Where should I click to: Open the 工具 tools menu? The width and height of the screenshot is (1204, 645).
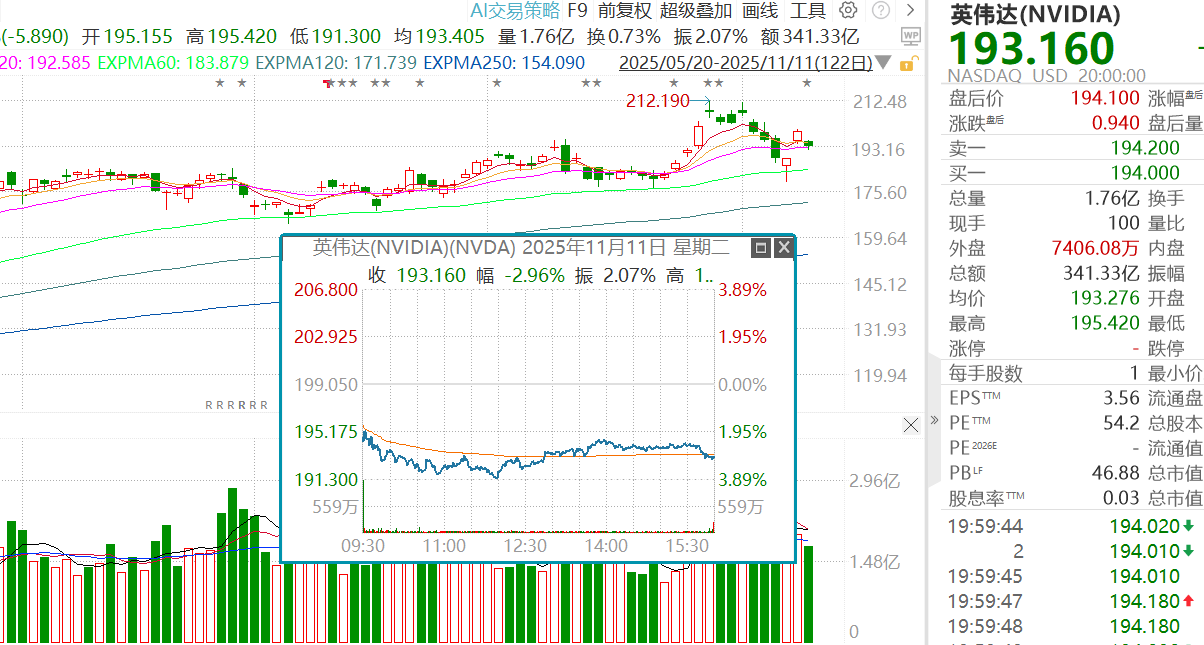point(808,11)
